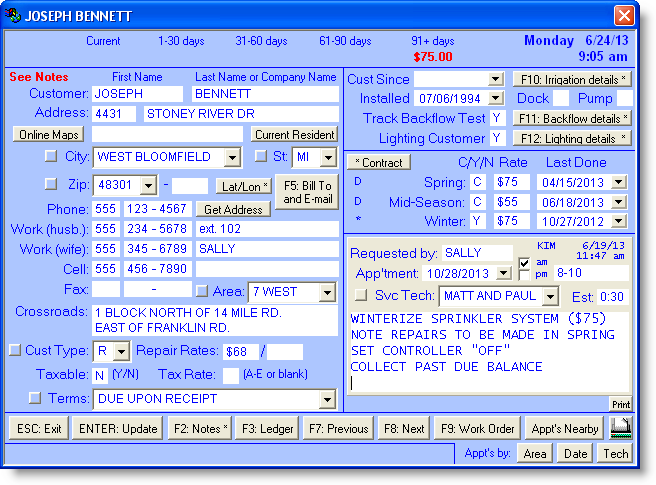The image size is (656, 485).
Task: Click the Get Address button
Action: click(x=234, y=209)
